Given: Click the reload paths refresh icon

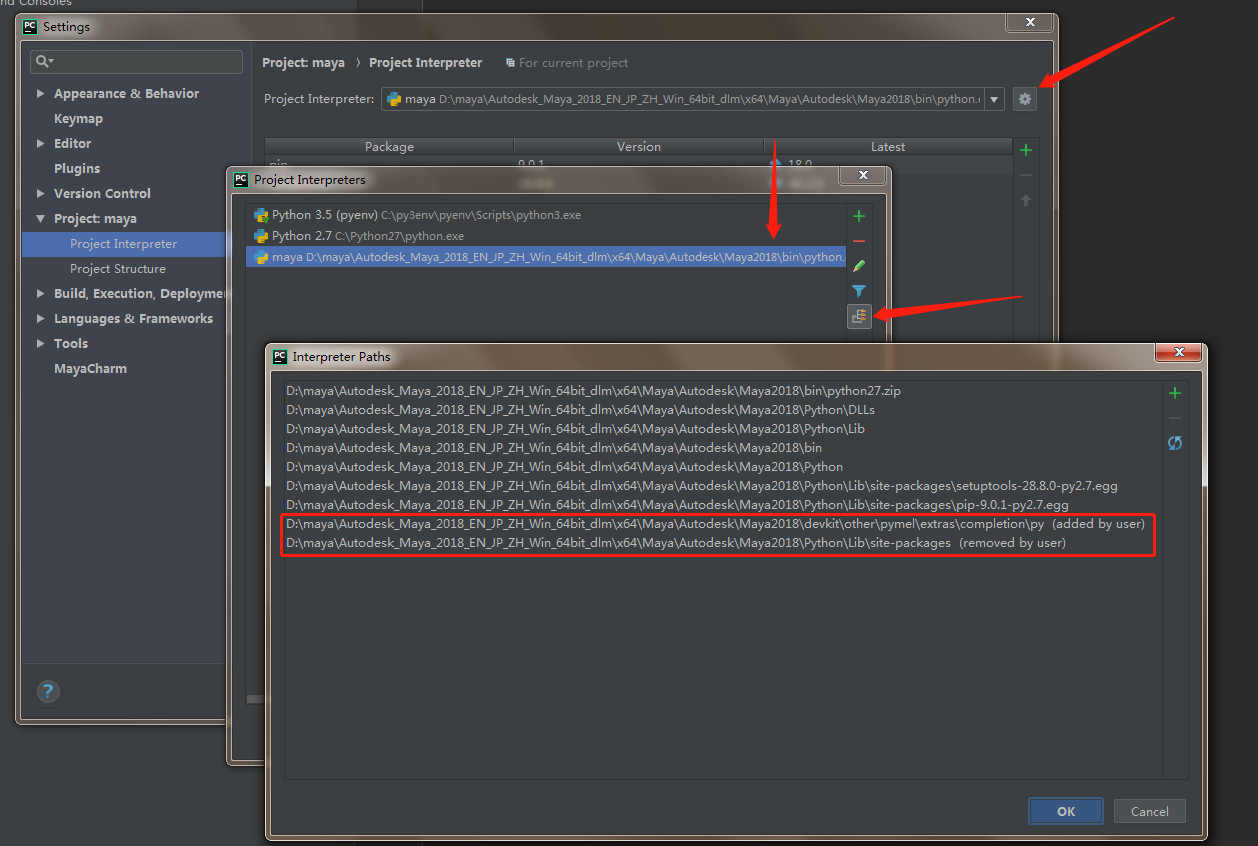Looking at the screenshot, I should tap(1175, 443).
